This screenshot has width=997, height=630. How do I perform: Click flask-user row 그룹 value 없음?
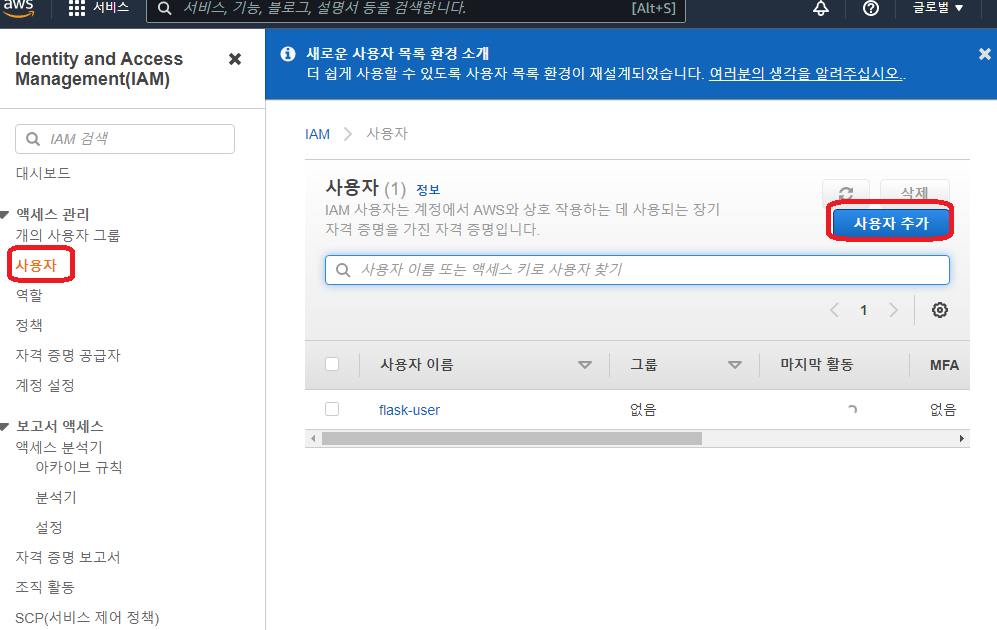pos(643,410)
